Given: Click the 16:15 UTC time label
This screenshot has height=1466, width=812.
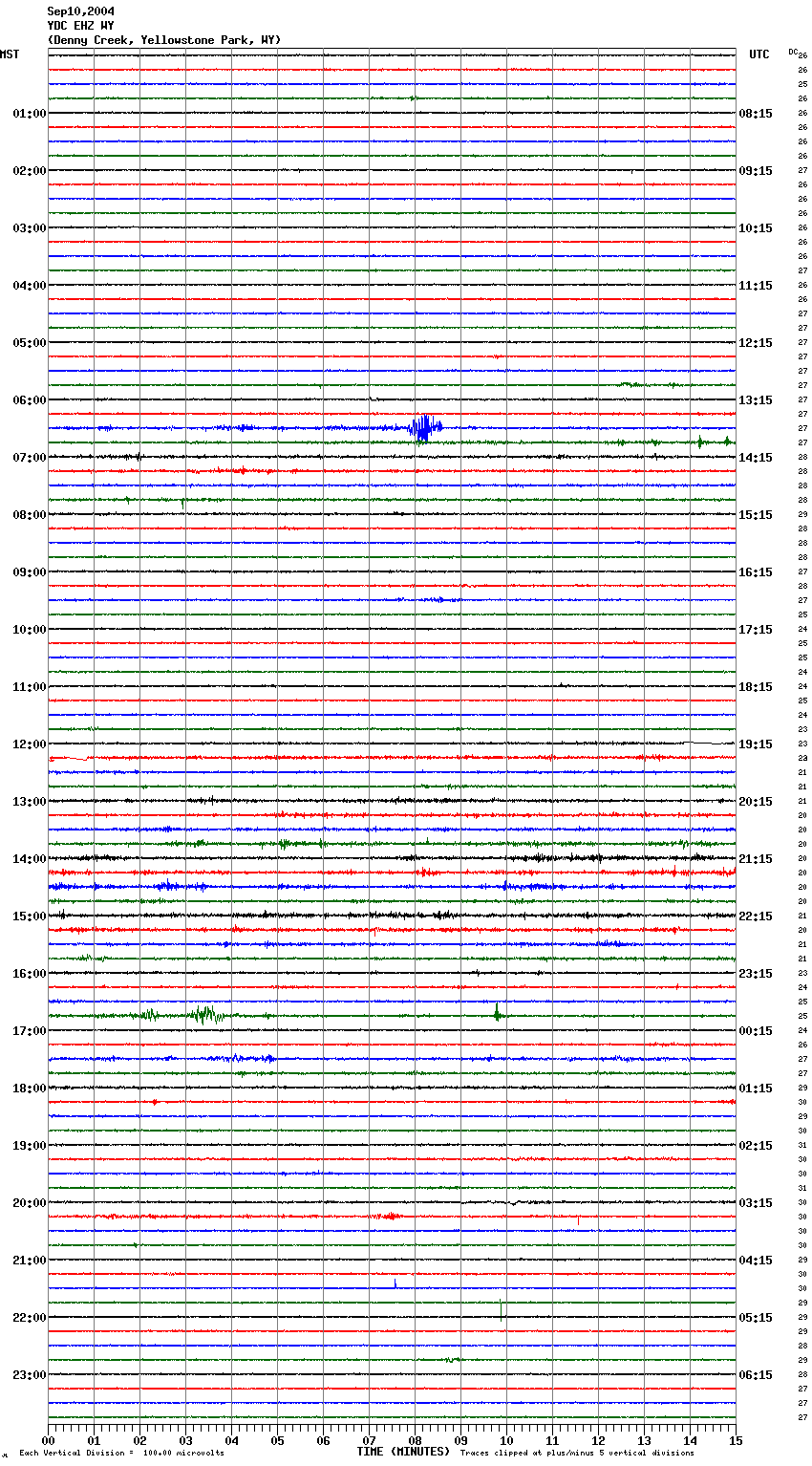Looking at the screenshot, I should 756,572.
